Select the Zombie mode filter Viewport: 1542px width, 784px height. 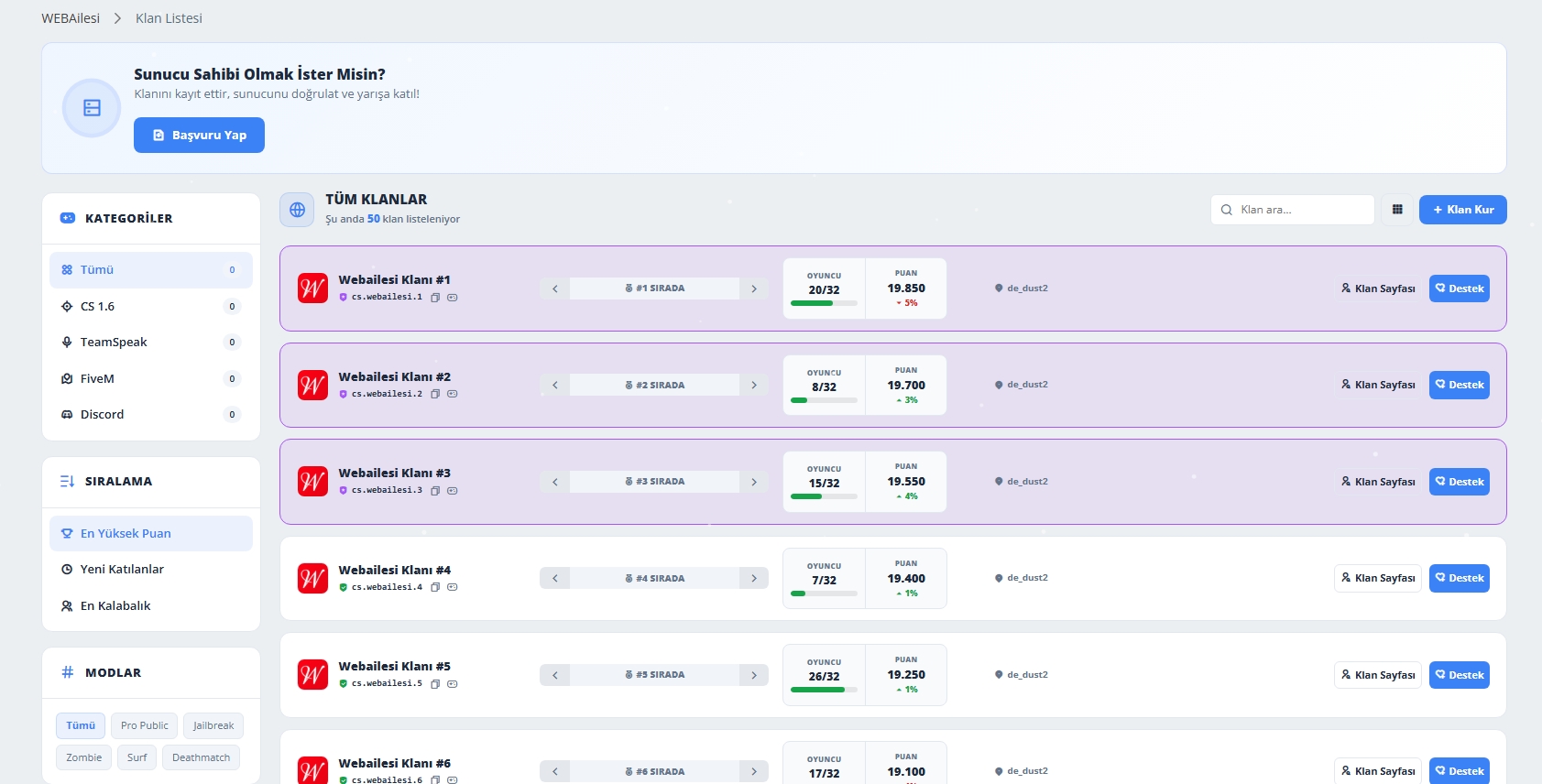point(84,757)
